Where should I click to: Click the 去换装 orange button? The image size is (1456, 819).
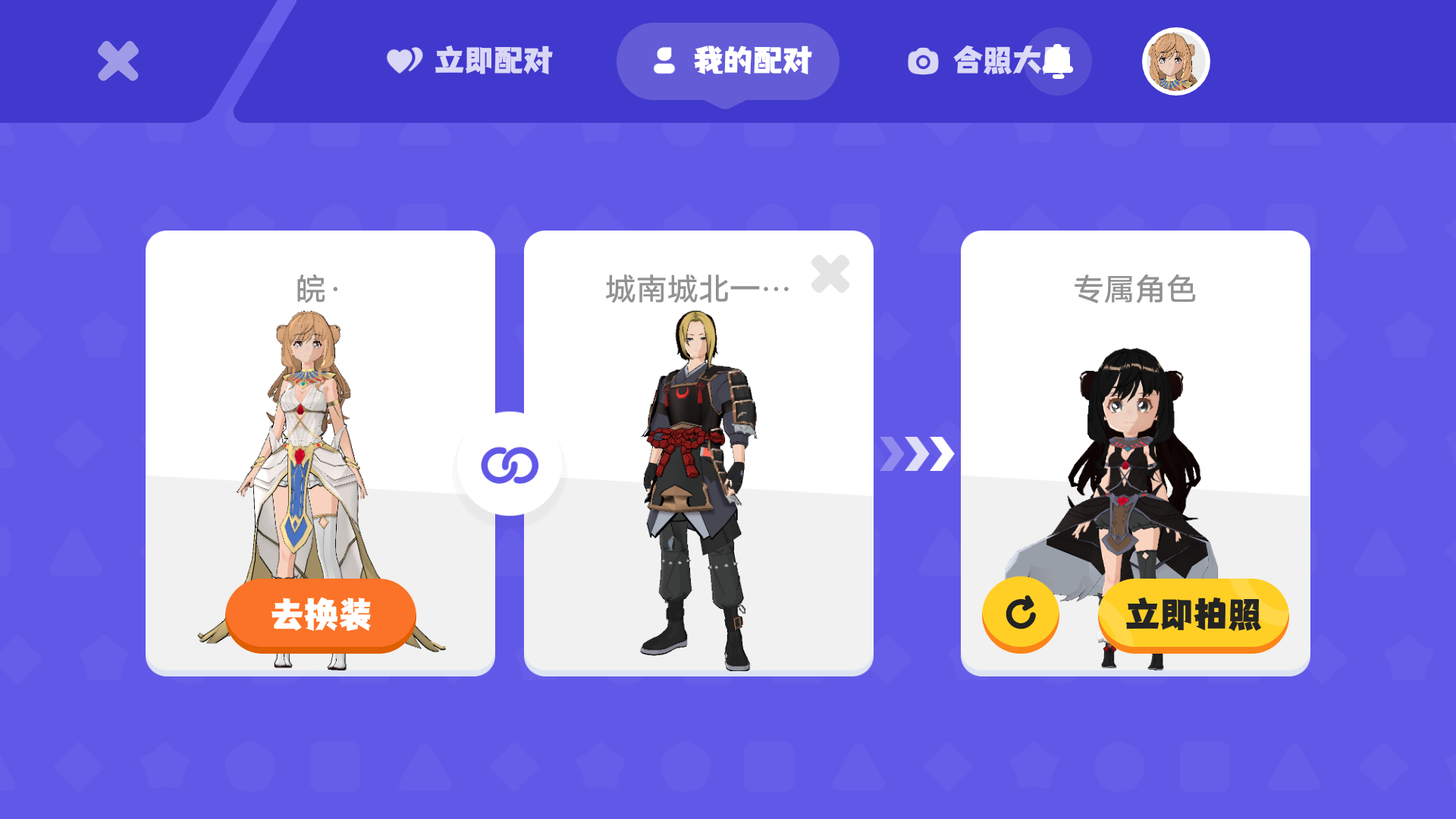point(321,614)
